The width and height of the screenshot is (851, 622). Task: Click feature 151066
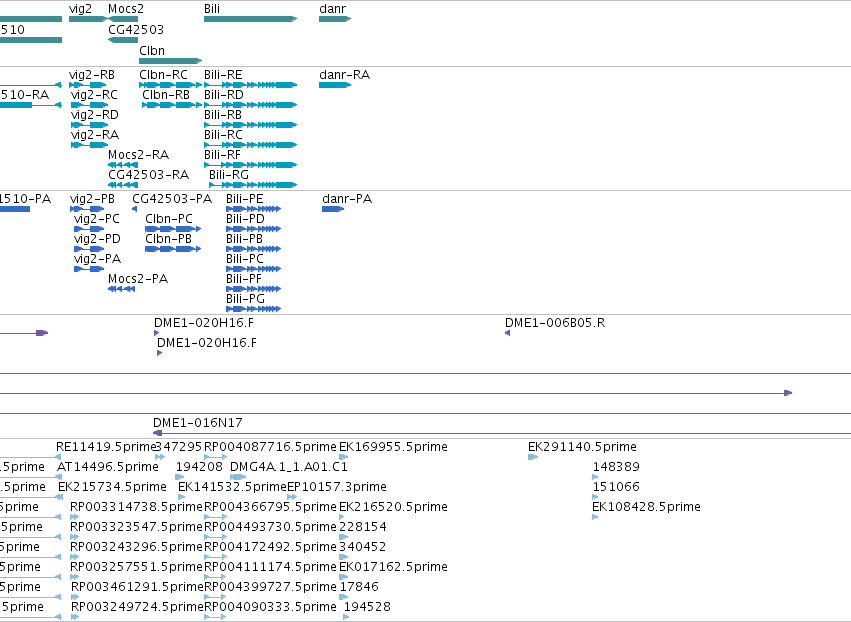[616, 487]
